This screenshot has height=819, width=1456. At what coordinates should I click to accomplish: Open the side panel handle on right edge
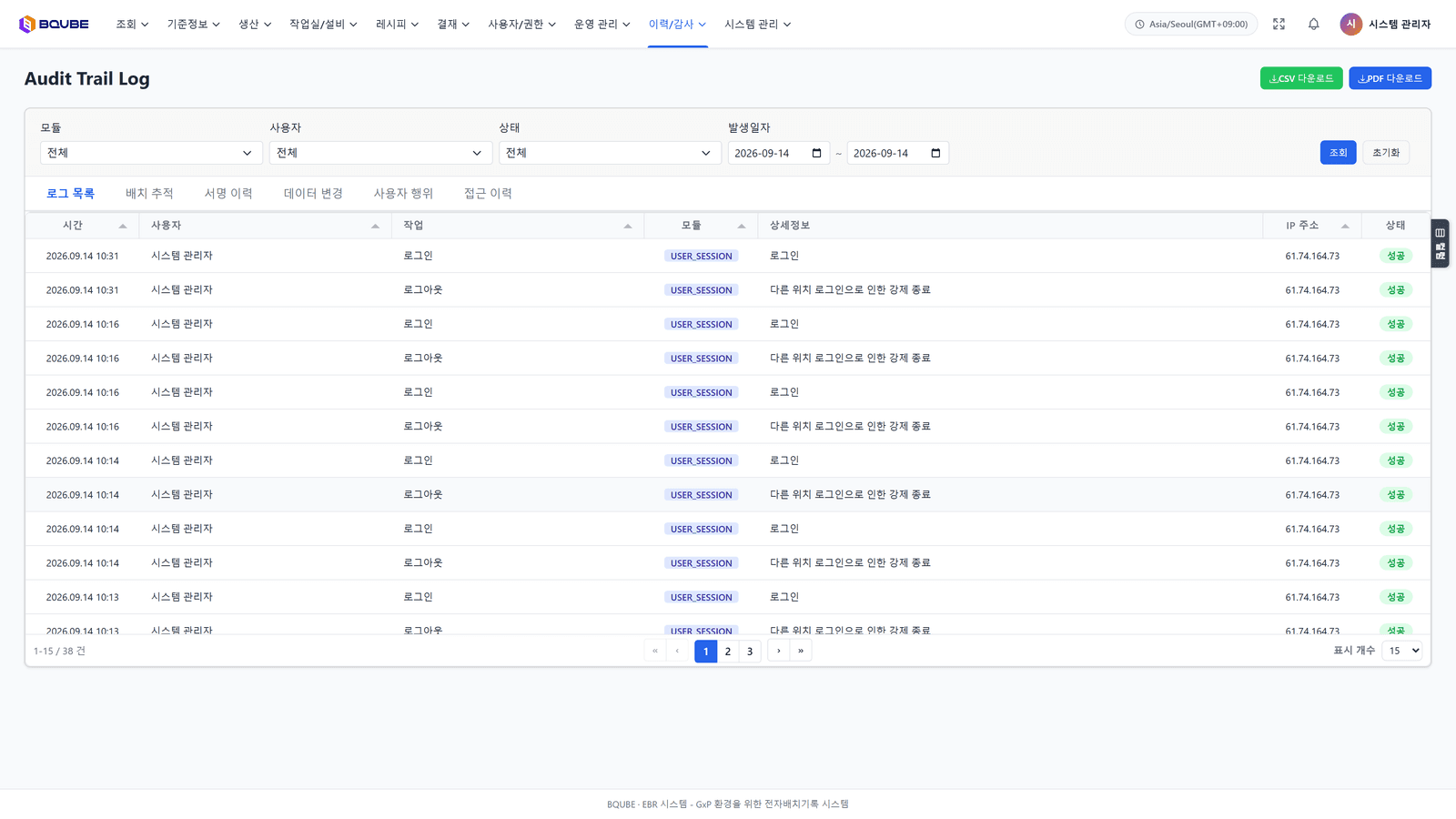pyautogui.click(x=1440, y=244)
